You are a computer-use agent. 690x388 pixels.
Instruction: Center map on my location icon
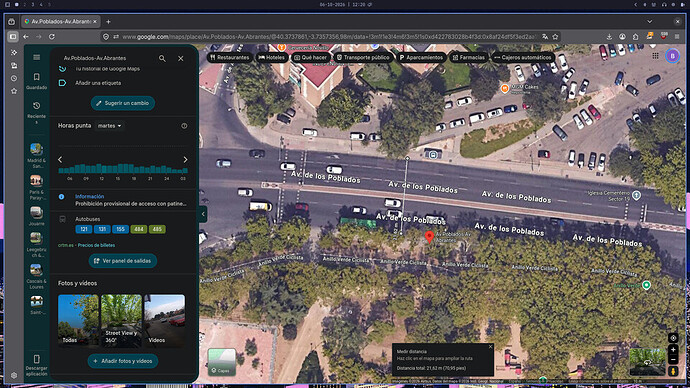(673, 338)
